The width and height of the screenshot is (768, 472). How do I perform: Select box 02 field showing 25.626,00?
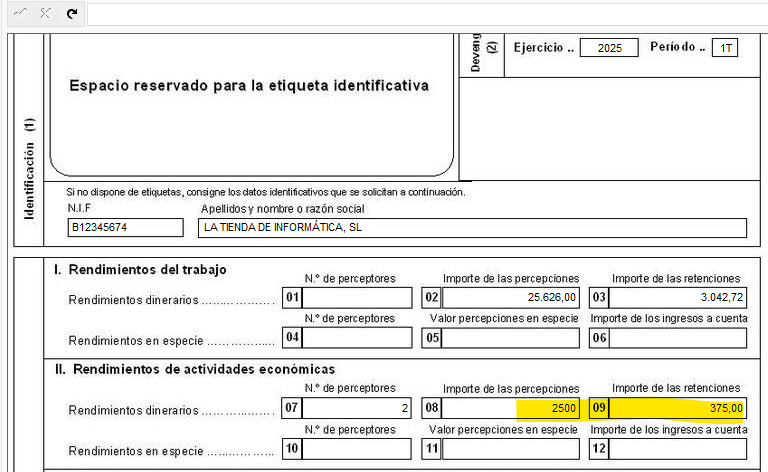tap(512, 298)
